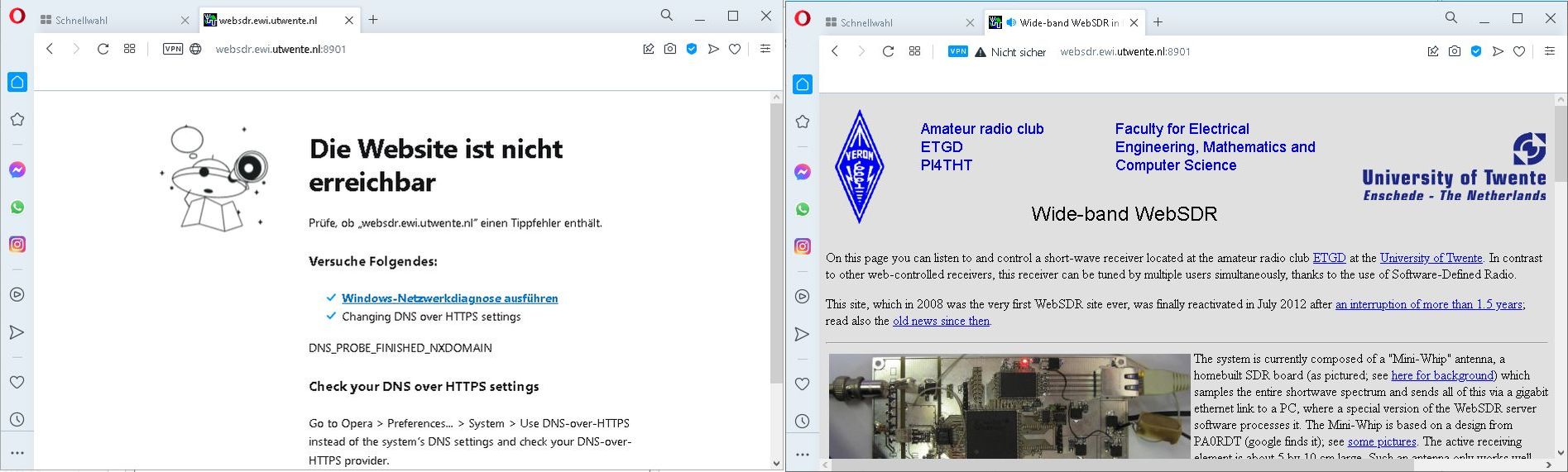Open Speed Dial grid icon in left toolbar
This screenshot has height=472, width=1568.
click(129, 49)
